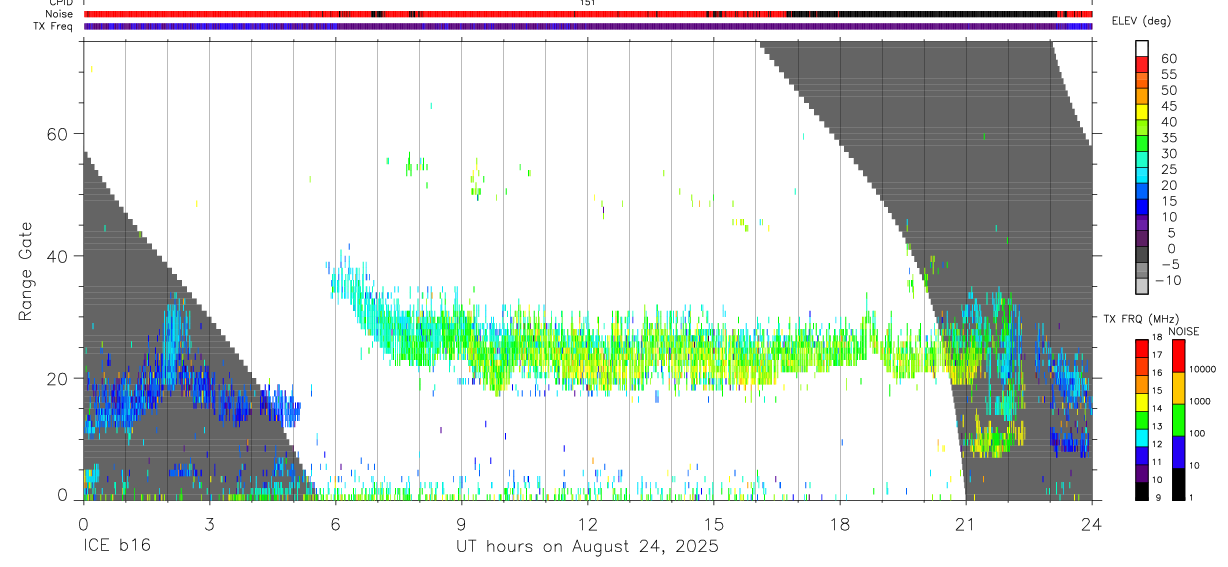Click the 'ICE b16' radar beam label
1228x567 pixels.
coord(115,547)
